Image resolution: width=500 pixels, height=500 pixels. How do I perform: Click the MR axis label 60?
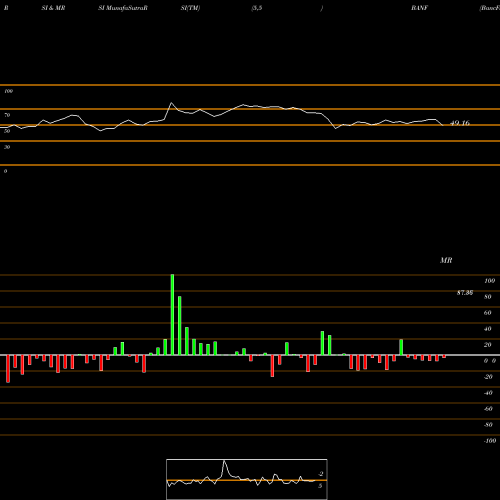point(487,313)
